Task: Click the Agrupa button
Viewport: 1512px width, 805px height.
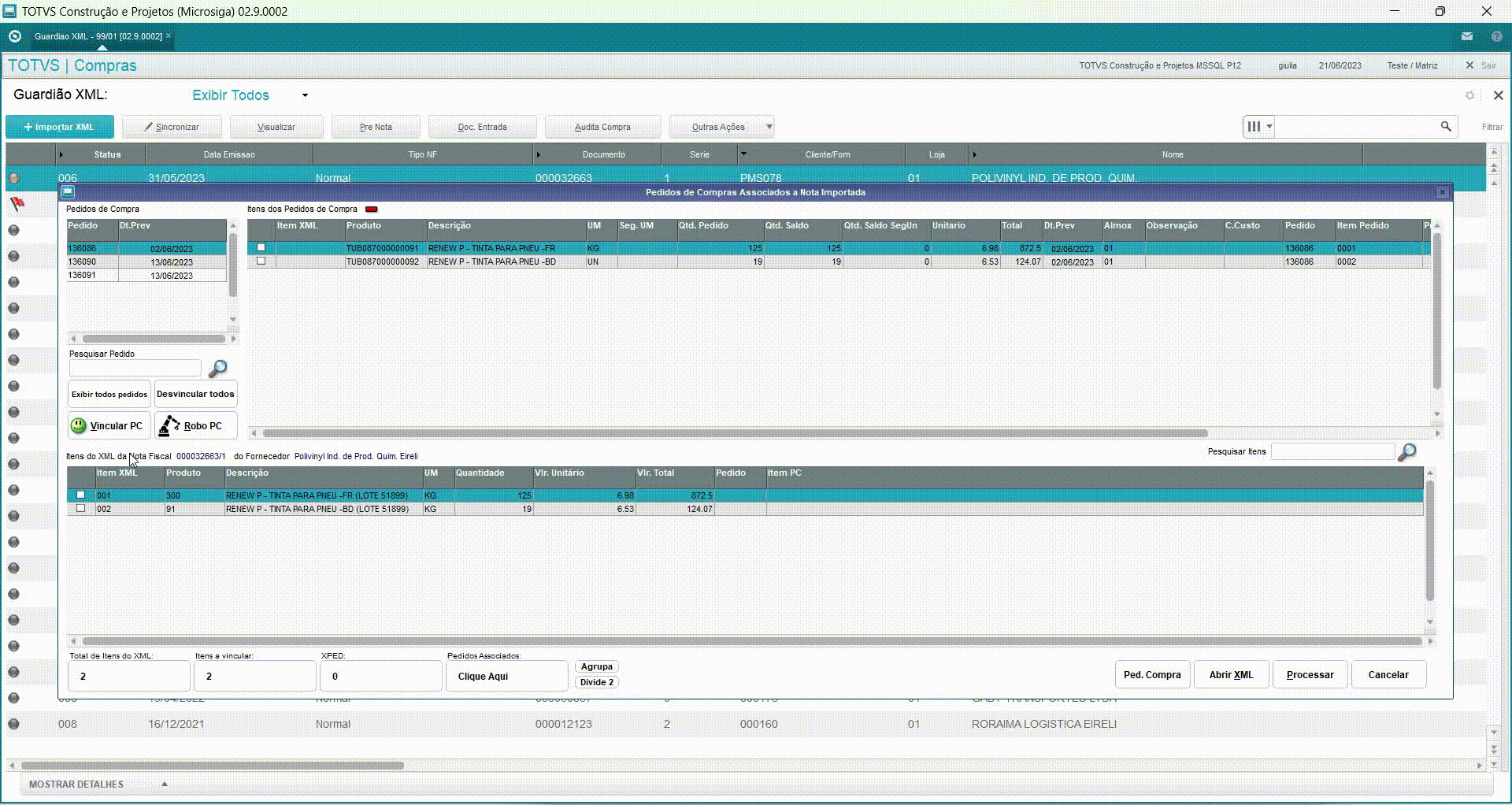Action: click(596, 666)
